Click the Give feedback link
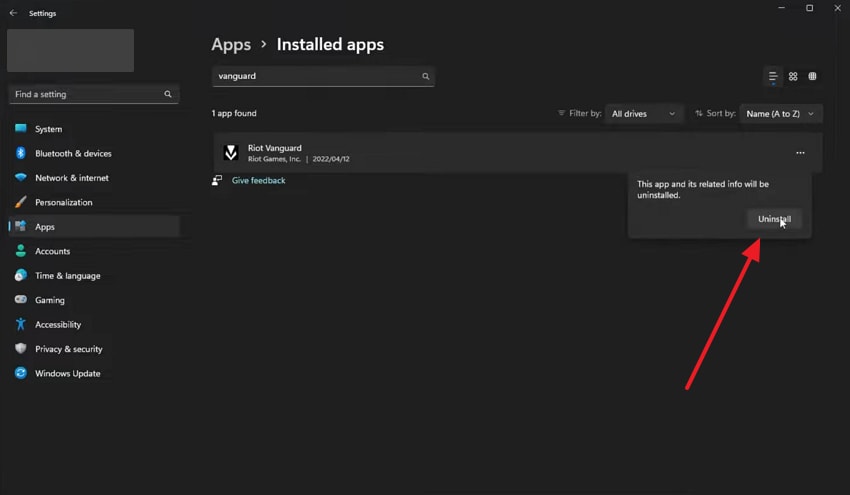 click(x=259, y=181)
